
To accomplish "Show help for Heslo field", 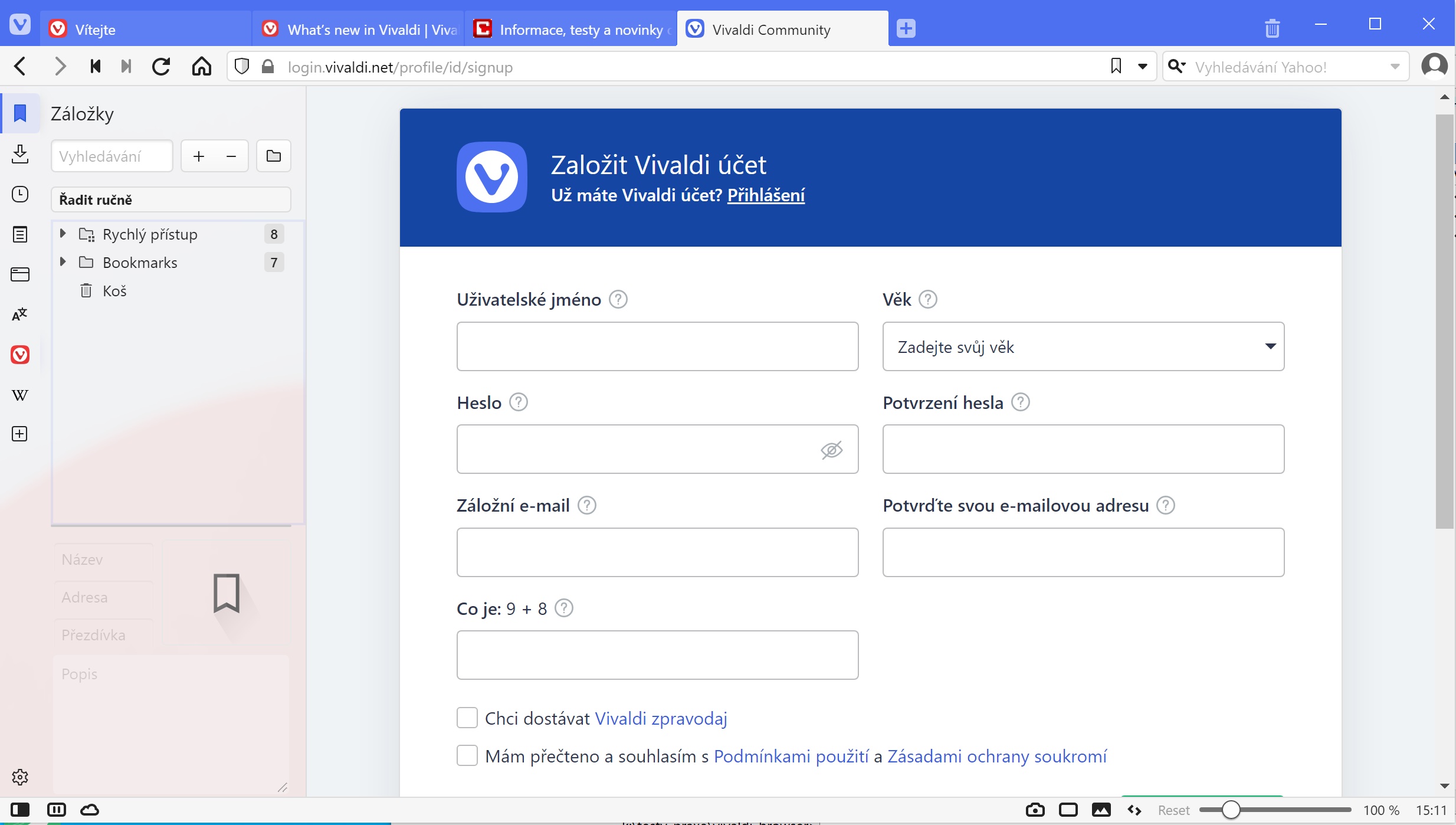I will pos(518,402).
